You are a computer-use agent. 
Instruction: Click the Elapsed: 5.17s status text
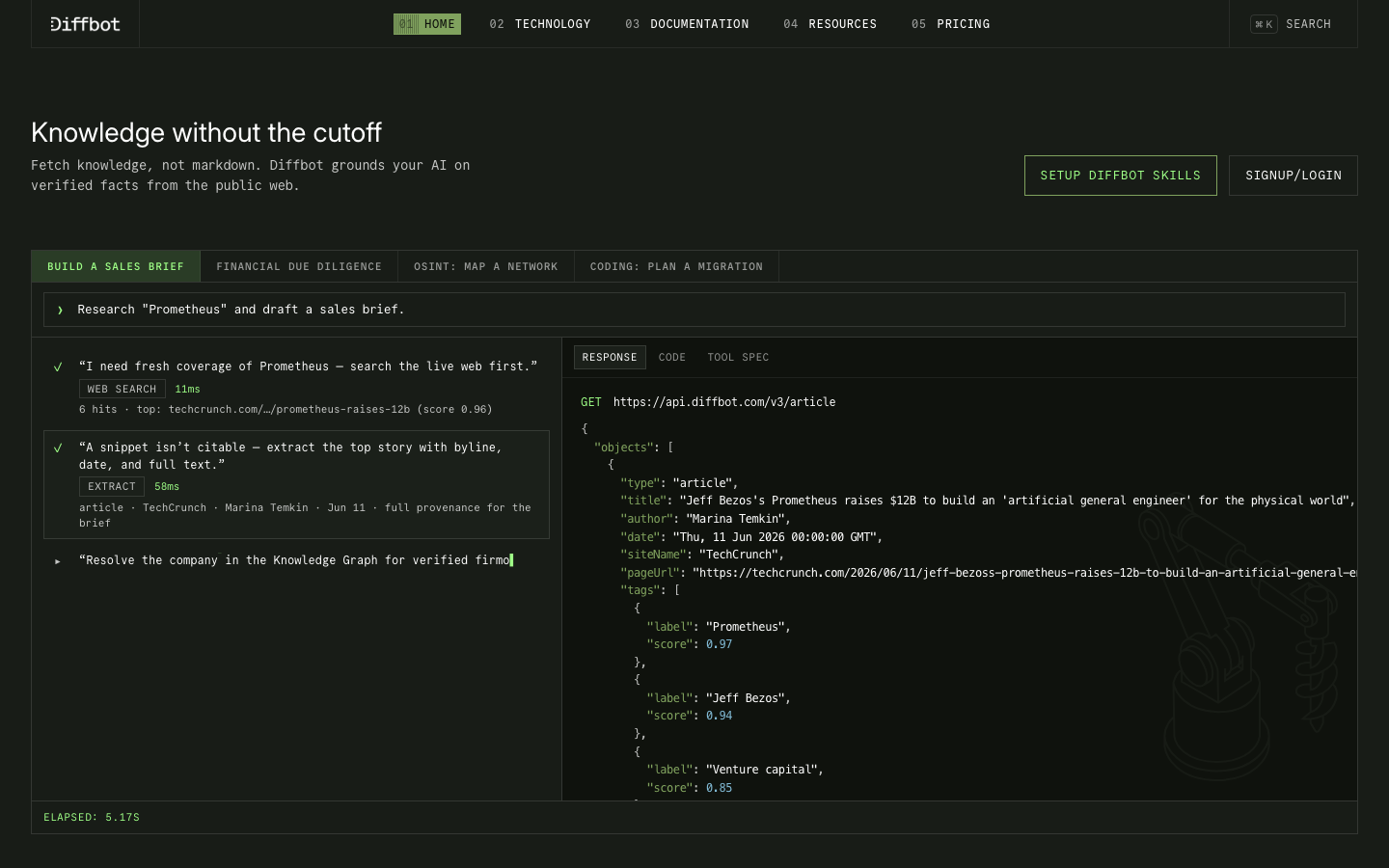pos(92,817)
